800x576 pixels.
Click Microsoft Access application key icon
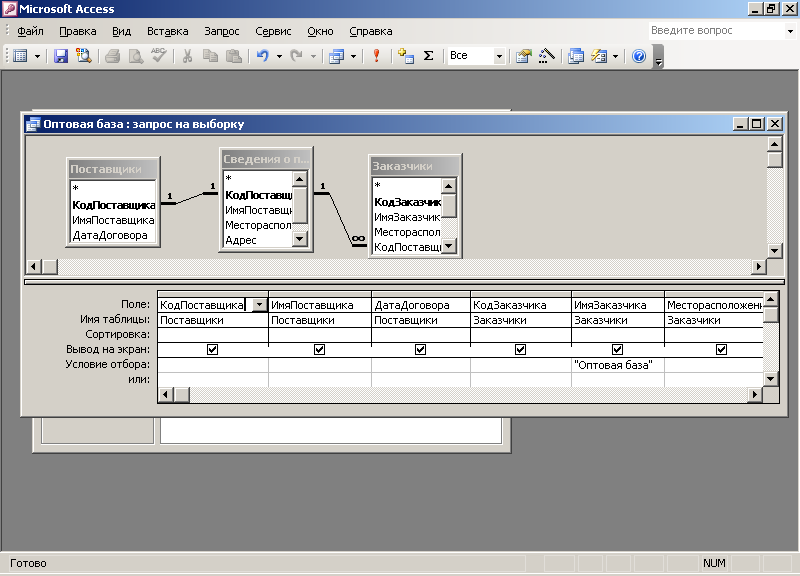[10, 9]
